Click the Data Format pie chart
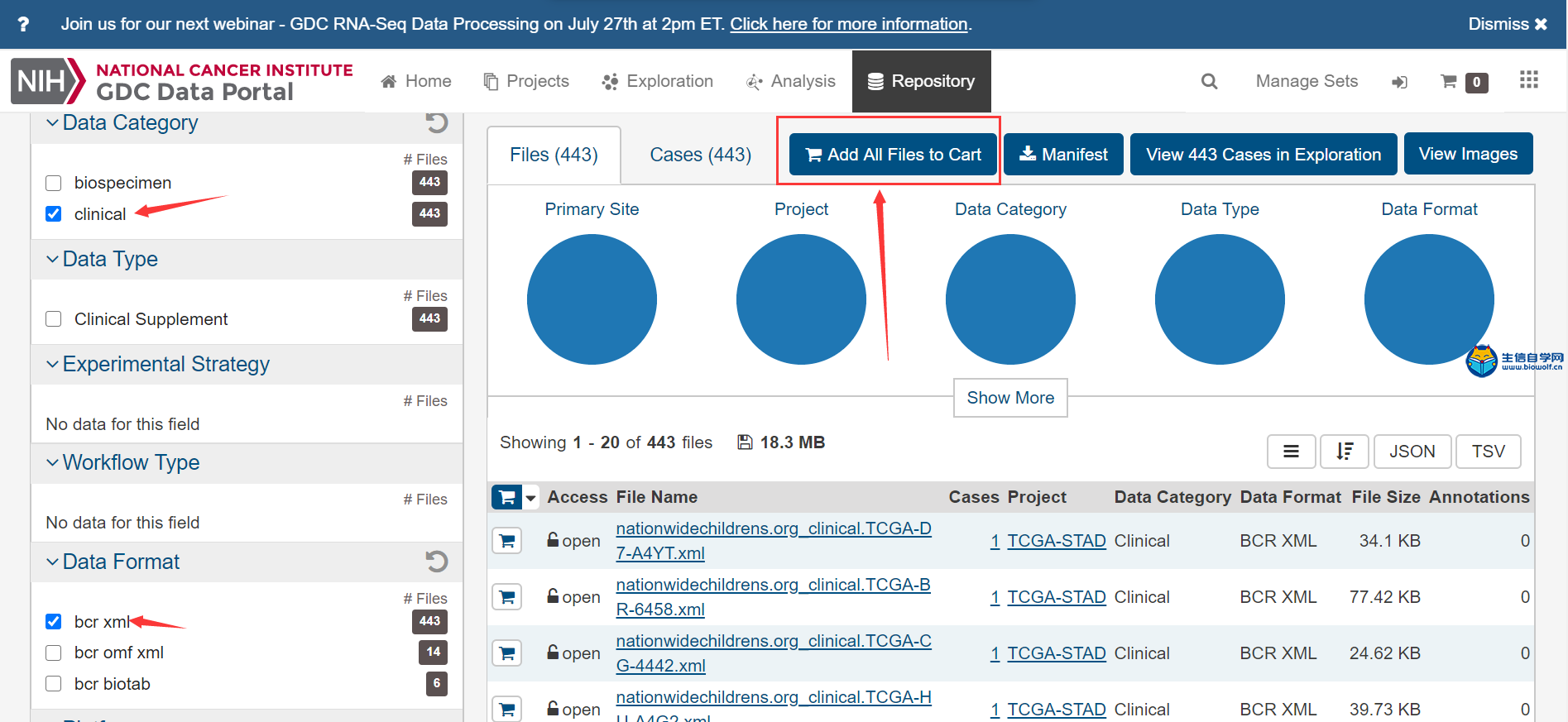Screen dimensions: 1568x722 1429,299
